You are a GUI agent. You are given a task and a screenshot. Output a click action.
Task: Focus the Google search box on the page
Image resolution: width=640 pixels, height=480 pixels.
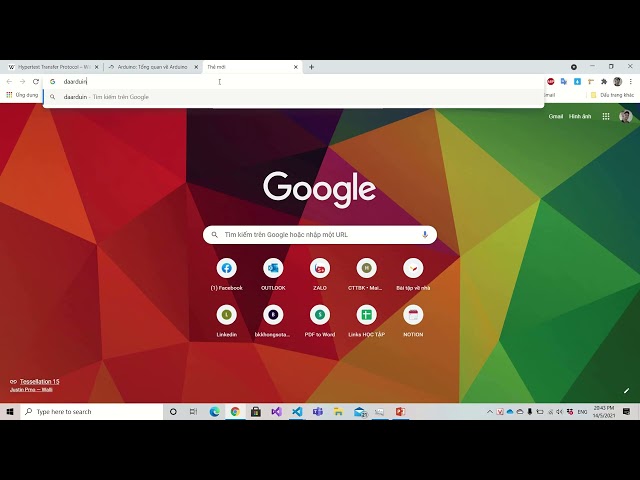tap(320, 235)
